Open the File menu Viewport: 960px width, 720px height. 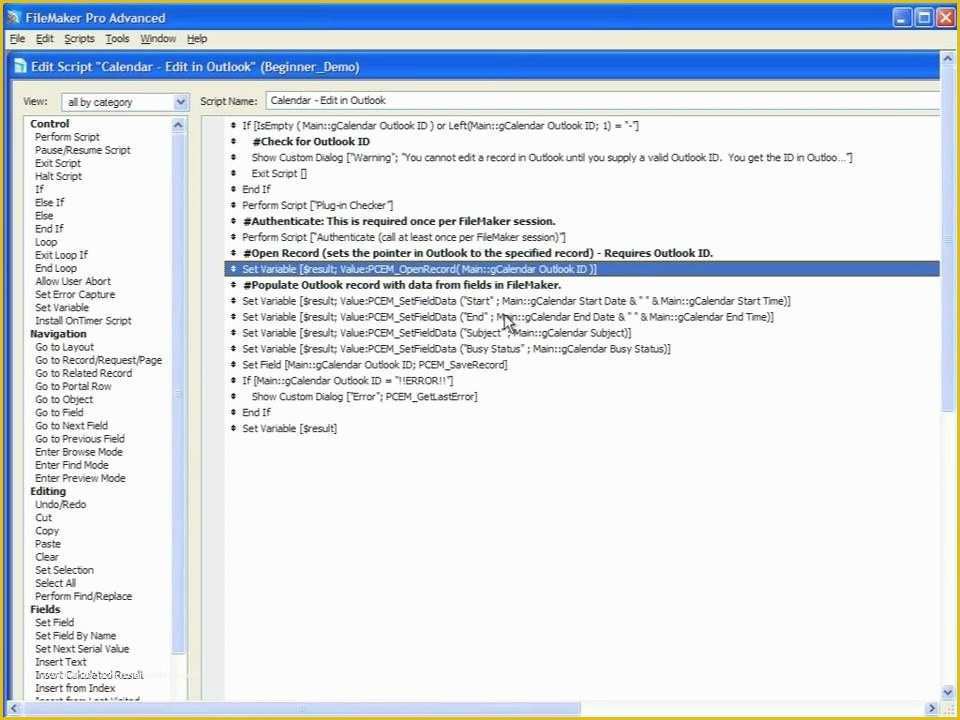pos(17,39)
